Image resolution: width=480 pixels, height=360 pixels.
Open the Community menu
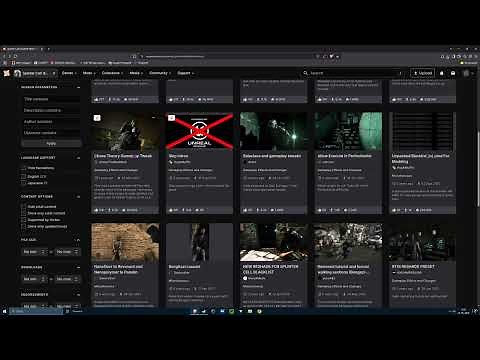coord(160,73)
